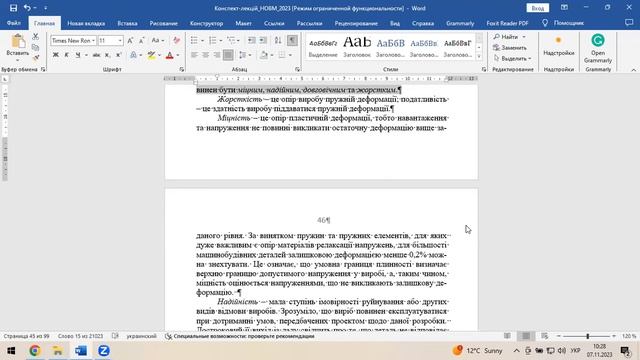
Task: Toggle Bold (Ж) formatting
Action: (x=56, y=55)
